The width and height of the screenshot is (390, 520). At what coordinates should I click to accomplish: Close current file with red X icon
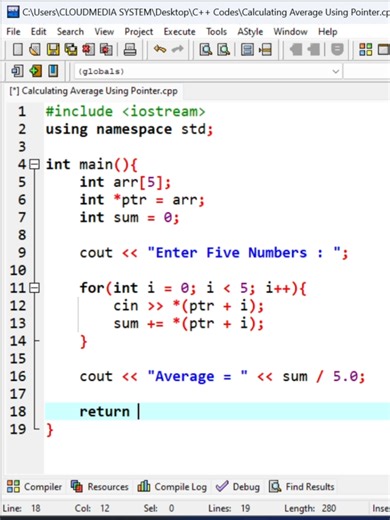coord(88,50)
